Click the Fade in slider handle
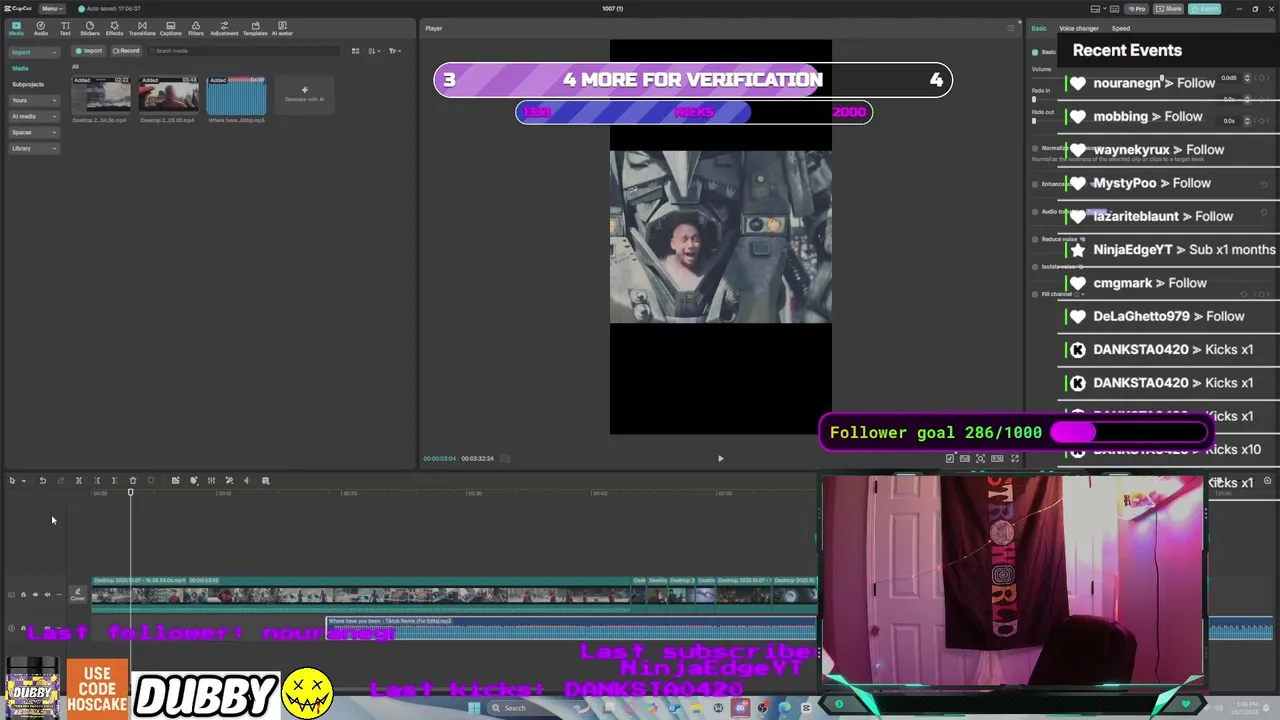 point(1034,100)
